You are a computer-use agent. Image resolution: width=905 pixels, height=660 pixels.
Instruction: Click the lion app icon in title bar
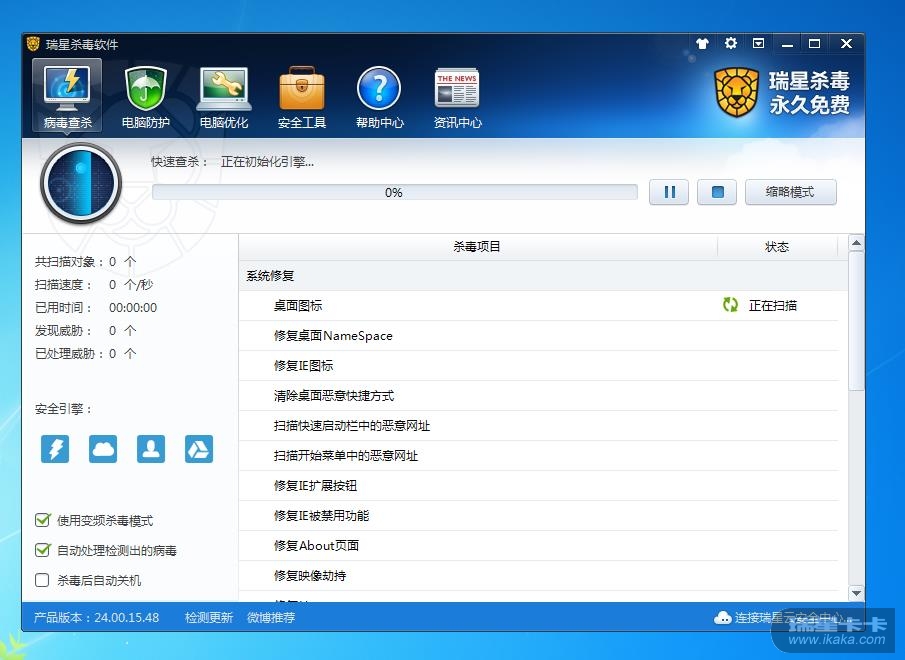(33, 44)
